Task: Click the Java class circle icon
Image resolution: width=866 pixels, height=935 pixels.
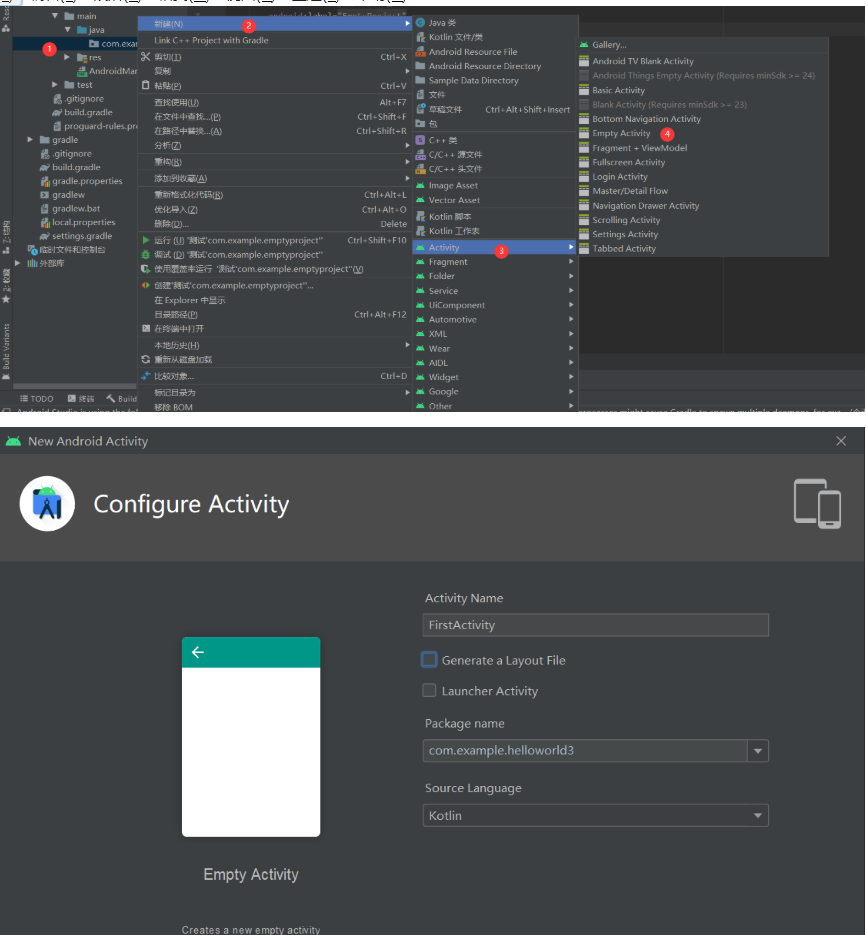Action: pos(420,23)
